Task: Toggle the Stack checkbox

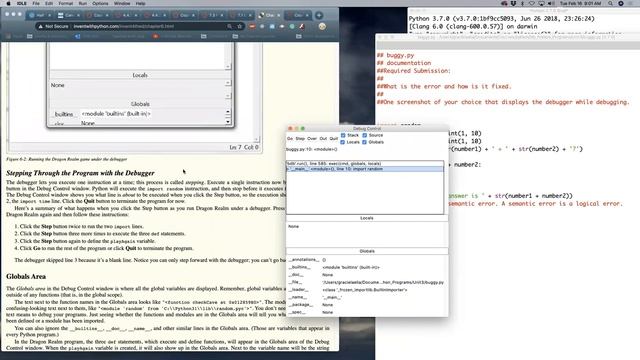Action: pyautogui.click(x=343, y=135)
